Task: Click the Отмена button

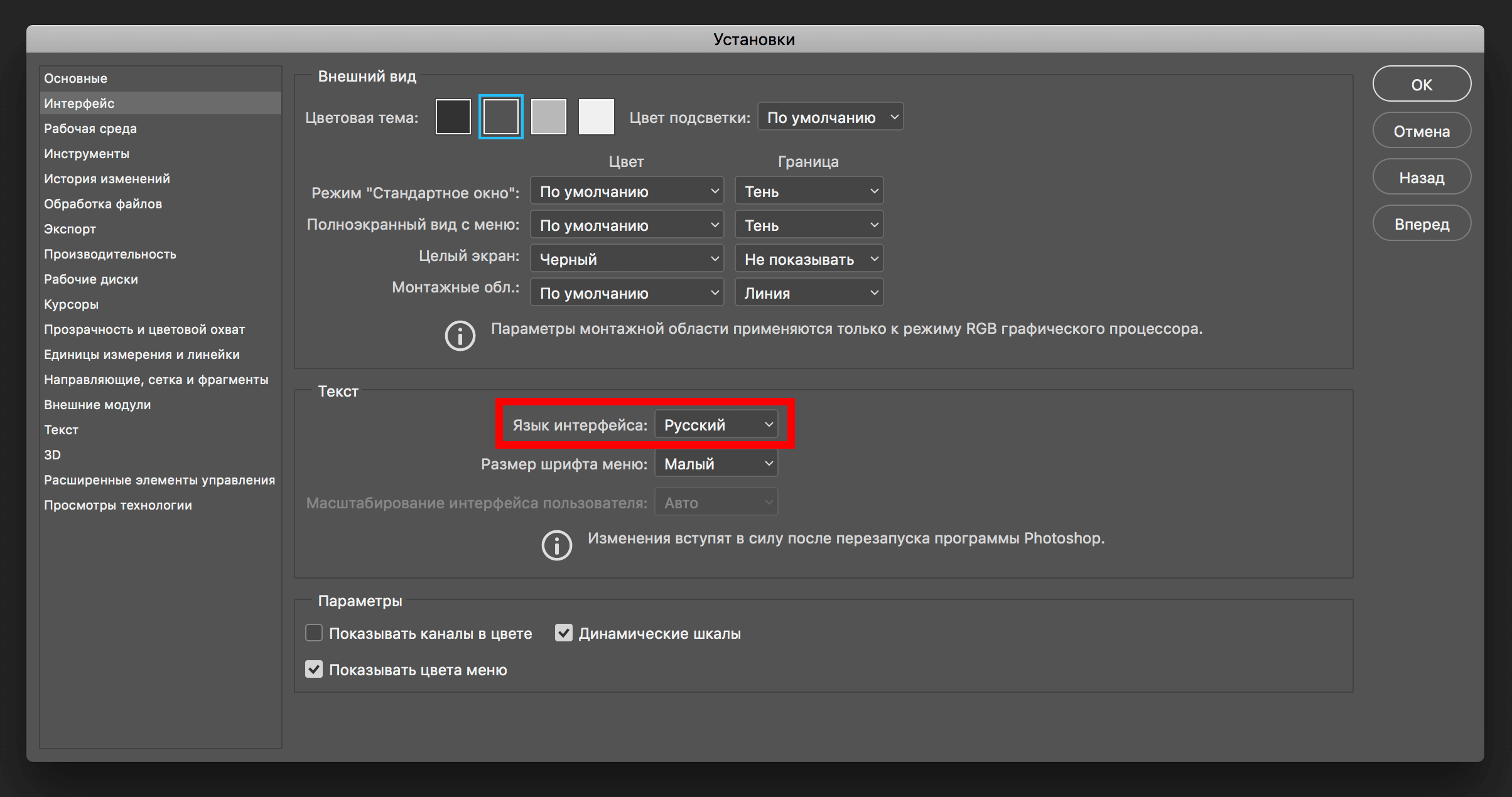Action: pos(1421,131)
